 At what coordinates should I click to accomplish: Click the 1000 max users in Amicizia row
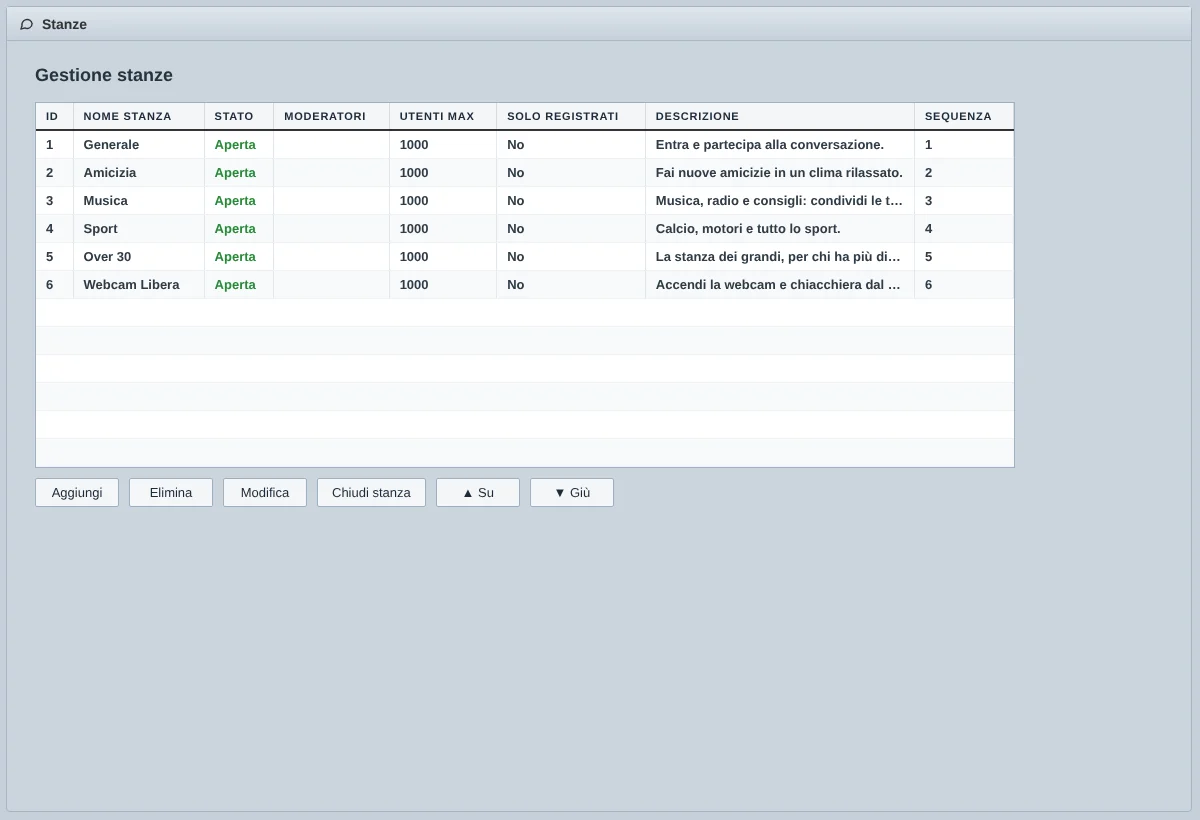coord(414,173)
